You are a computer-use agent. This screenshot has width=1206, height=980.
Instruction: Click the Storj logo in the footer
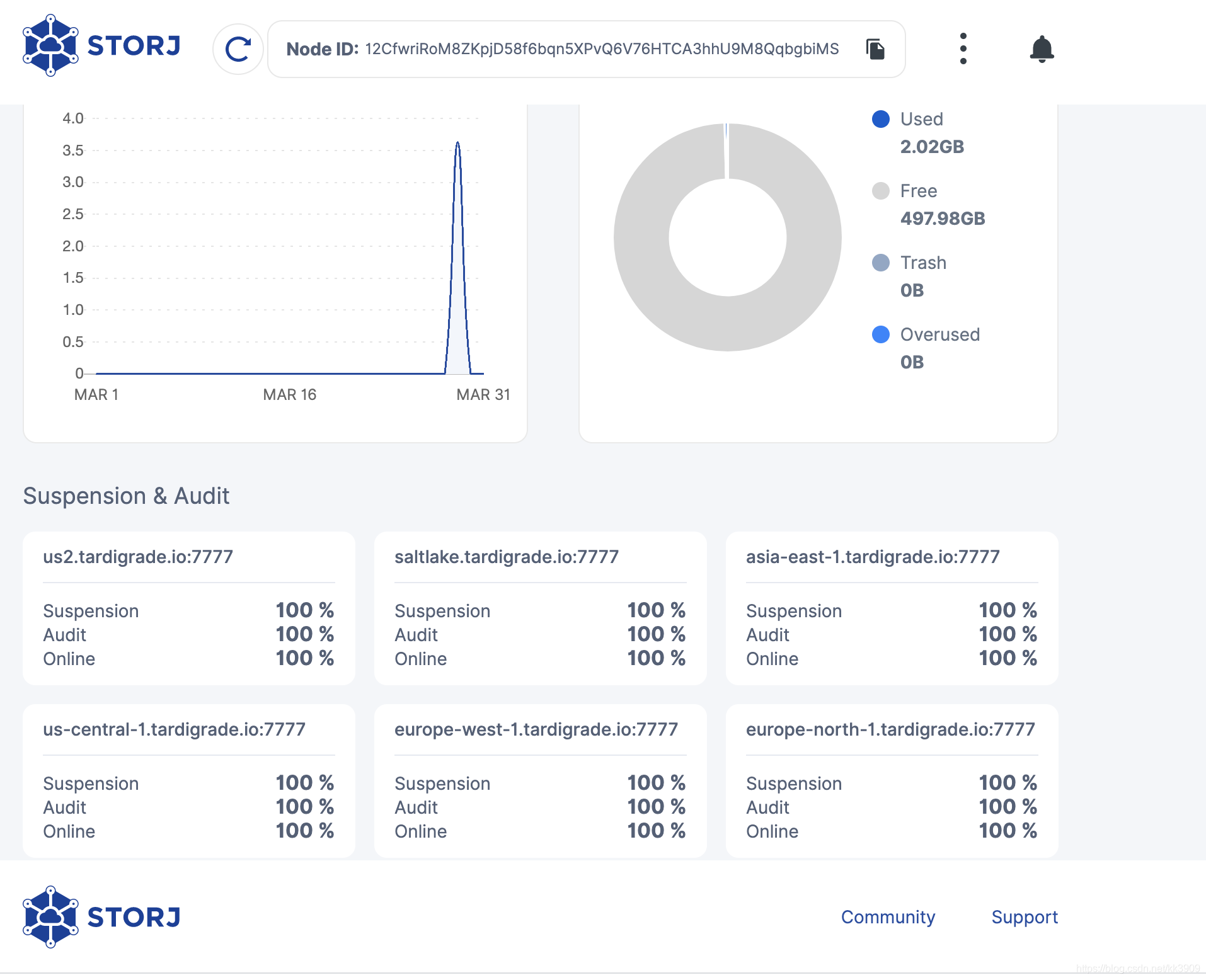click(x=101, y=917)
